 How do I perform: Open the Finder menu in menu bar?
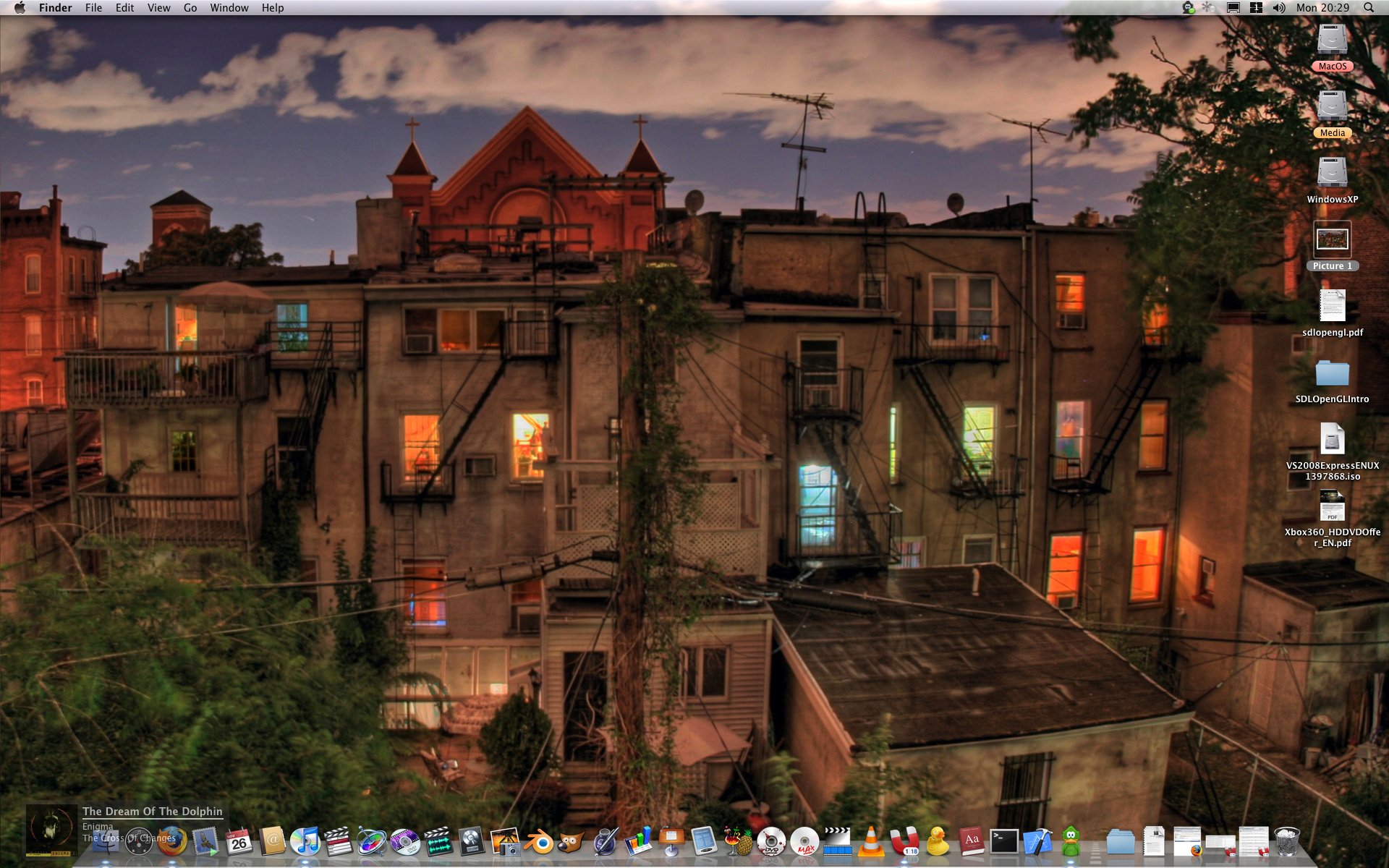pos(55,7)
